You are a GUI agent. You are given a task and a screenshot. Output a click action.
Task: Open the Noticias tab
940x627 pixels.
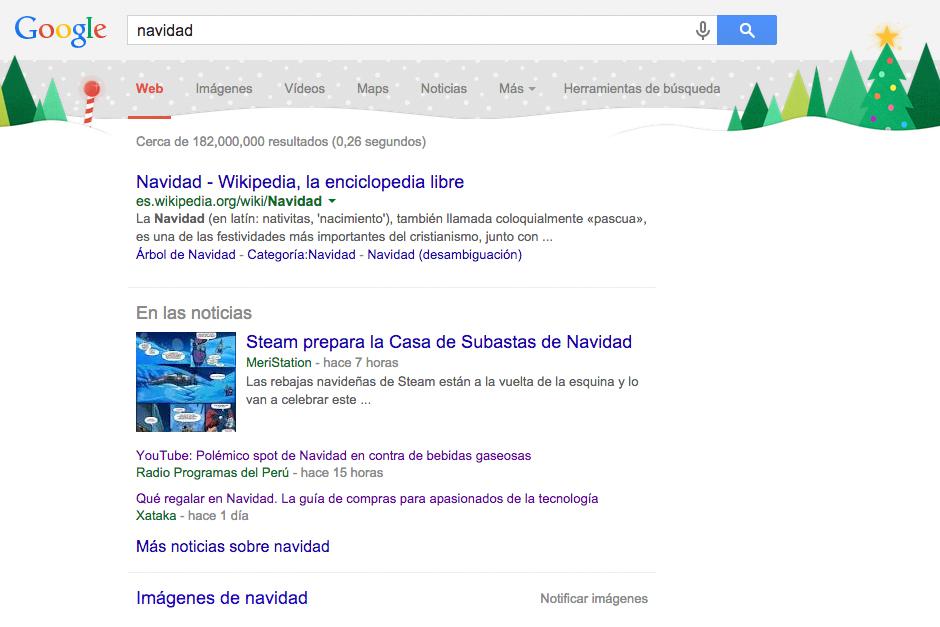444,89
